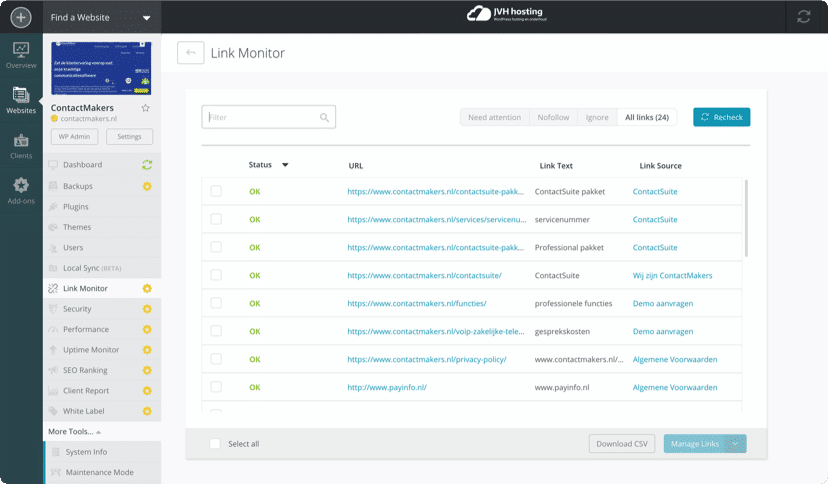Click the JVH hosting logo
The width and height of the screenshot is (828, 484).
pos(506,14)
